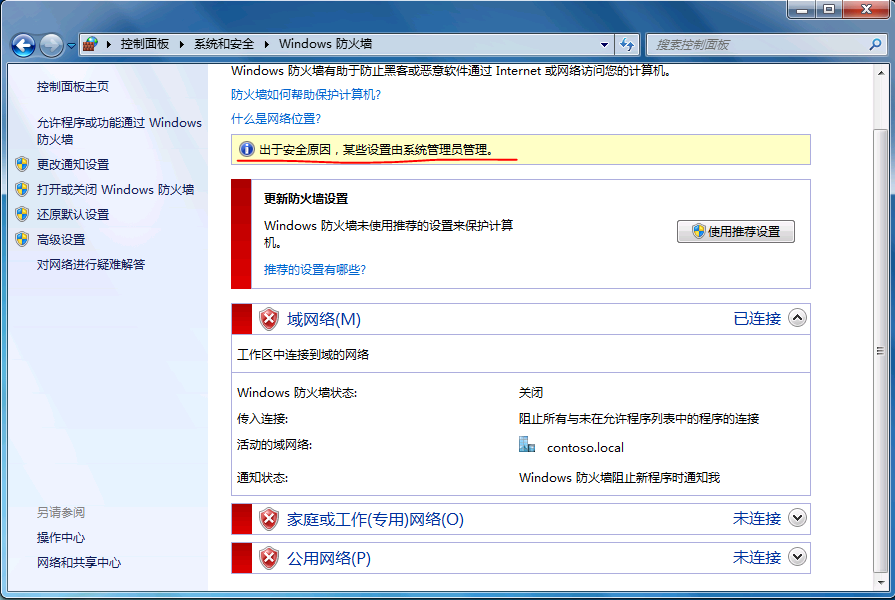Click the scrollbar down arrow
895x600 pixels.
click(x=881, y=583)
